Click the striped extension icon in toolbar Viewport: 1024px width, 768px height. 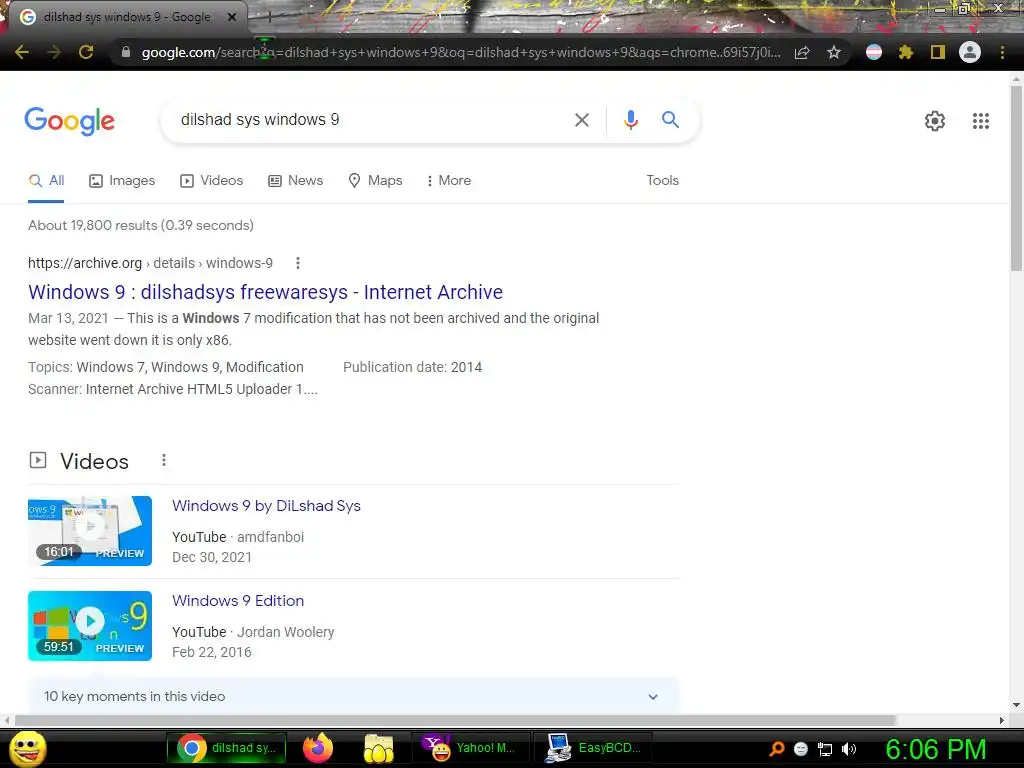click(874, 52)
